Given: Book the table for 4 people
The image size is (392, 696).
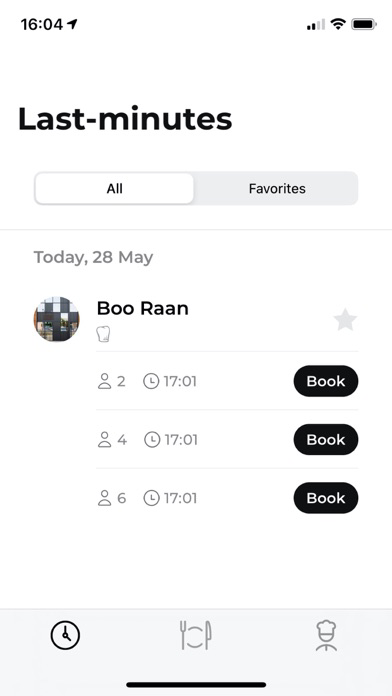Looking at the screenshot, I should 326,439.
